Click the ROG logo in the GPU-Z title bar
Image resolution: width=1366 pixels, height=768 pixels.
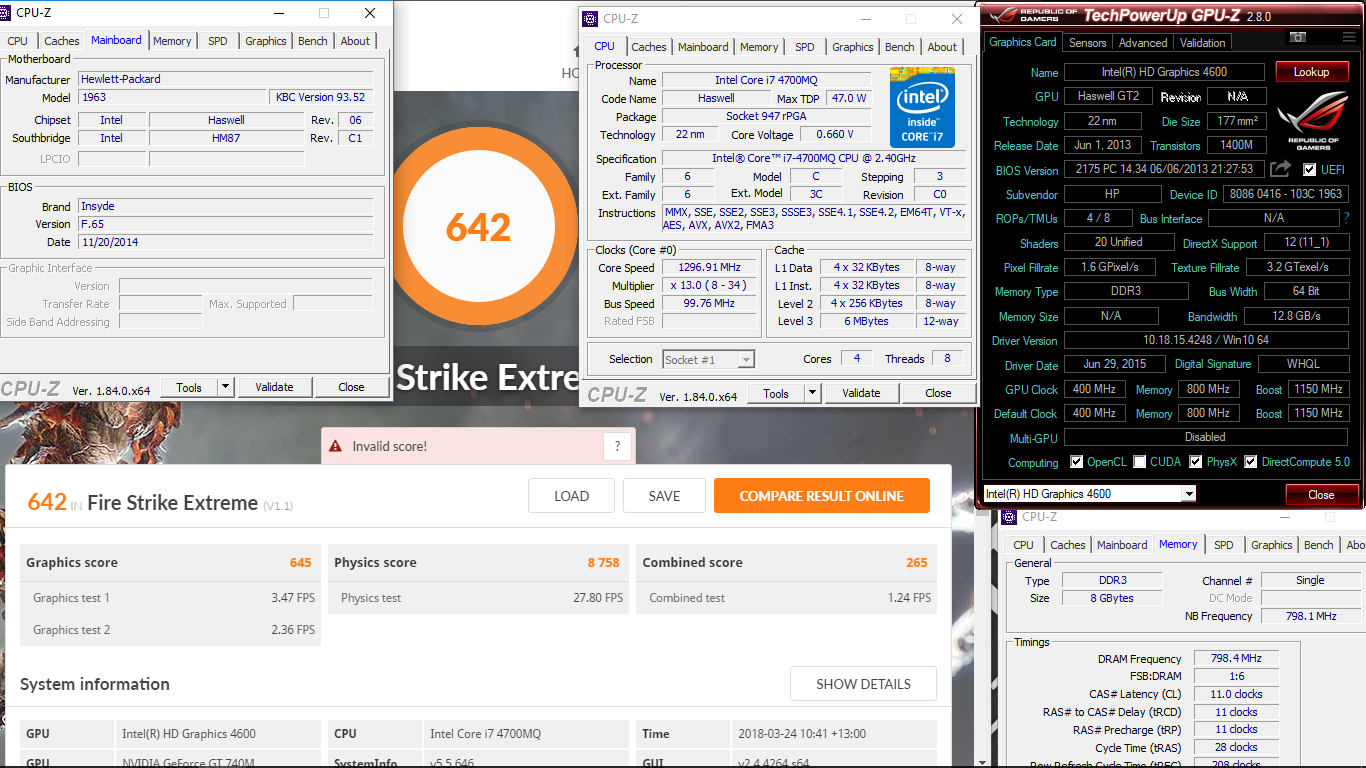tap(1032, 15)
